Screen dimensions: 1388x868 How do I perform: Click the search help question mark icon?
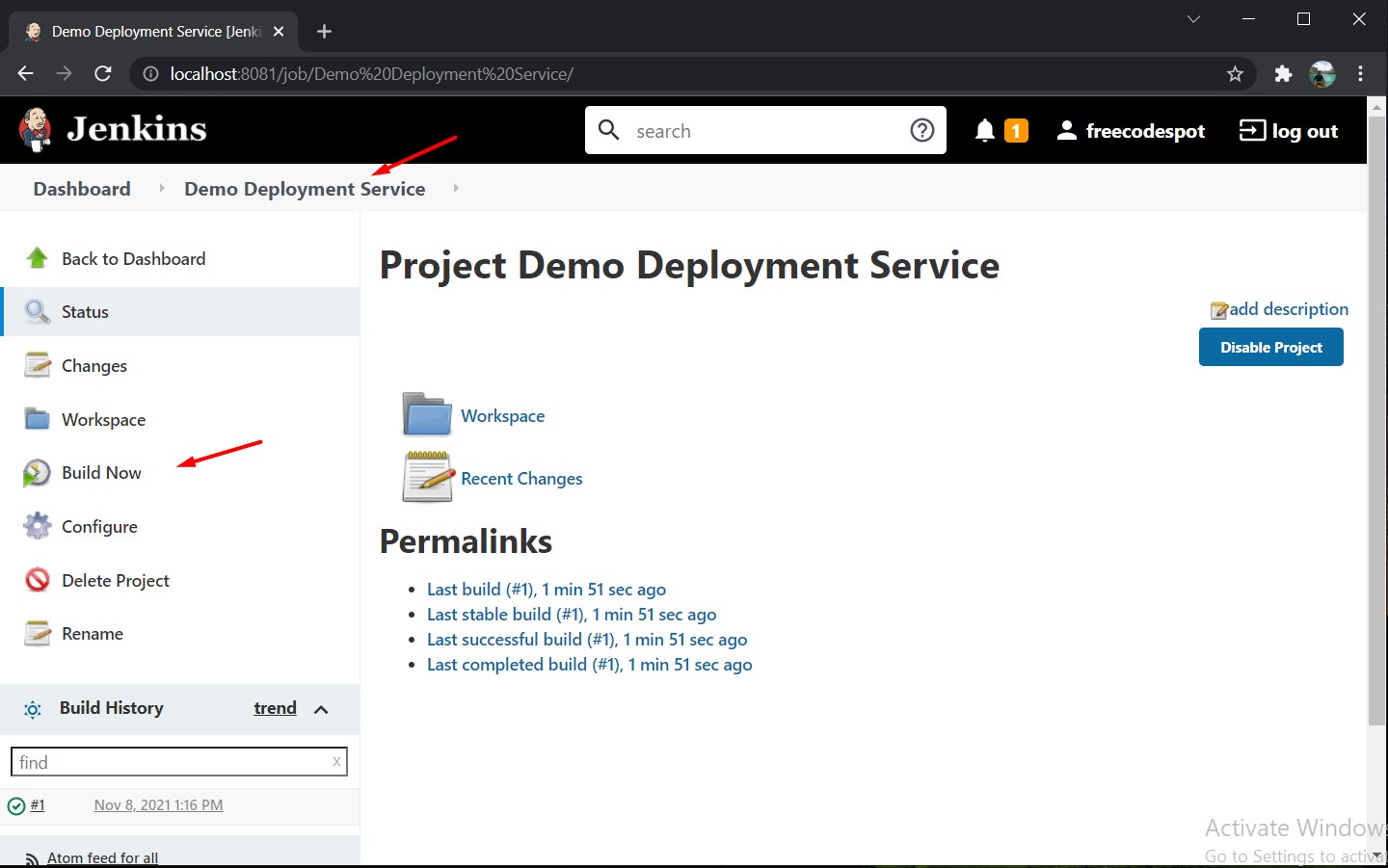(922, 130)
